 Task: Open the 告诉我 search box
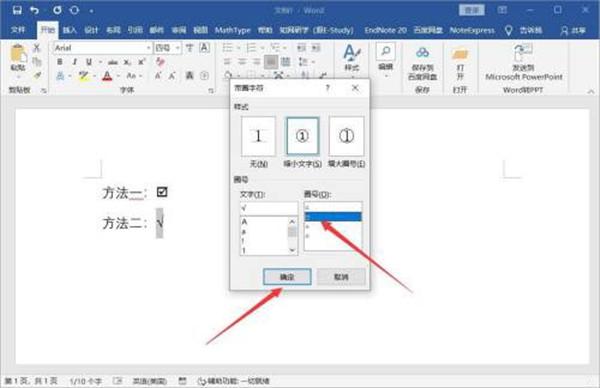[523, 30]
